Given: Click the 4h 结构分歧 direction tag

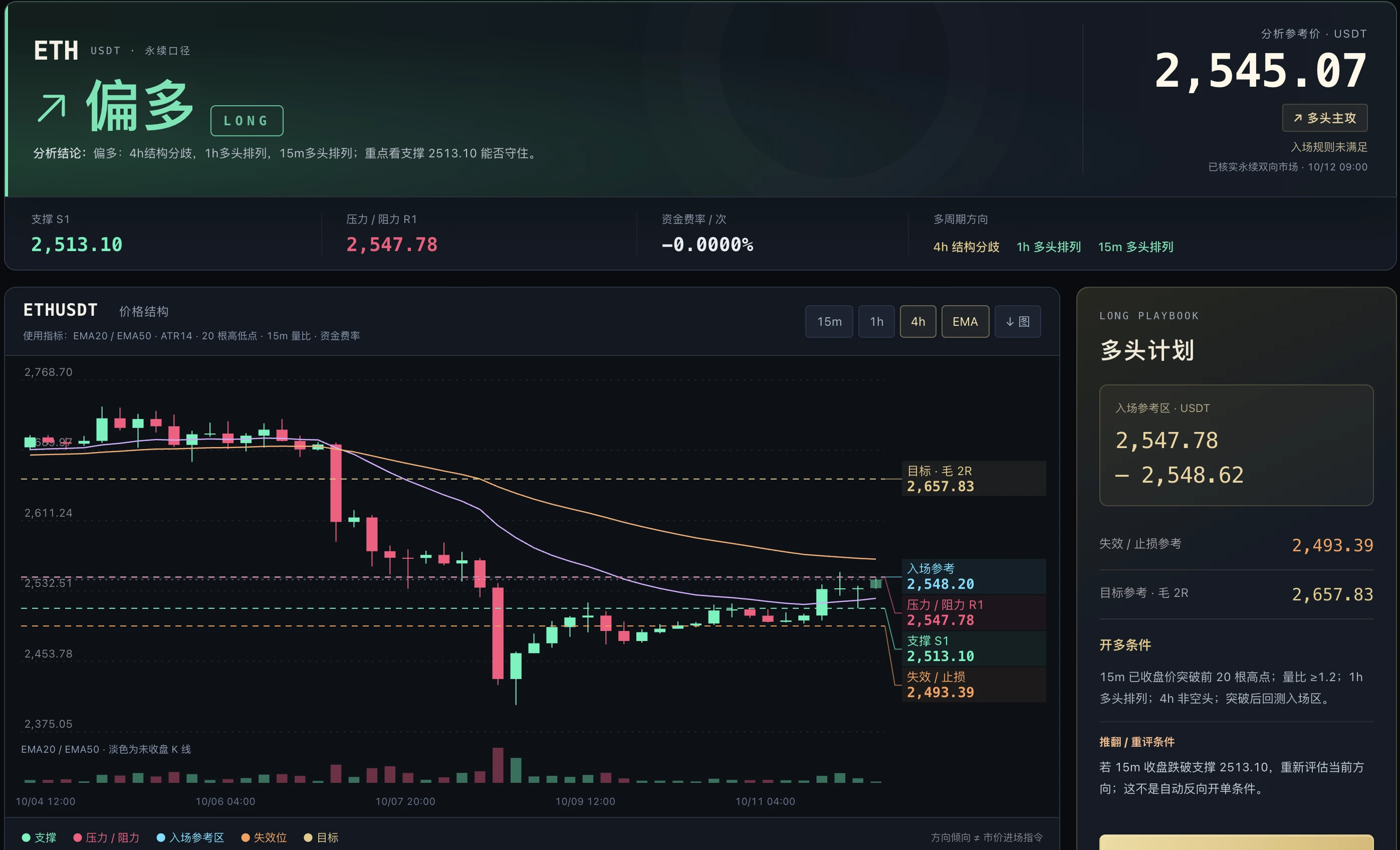Looking at the screenshot, I should click(966, 247).
